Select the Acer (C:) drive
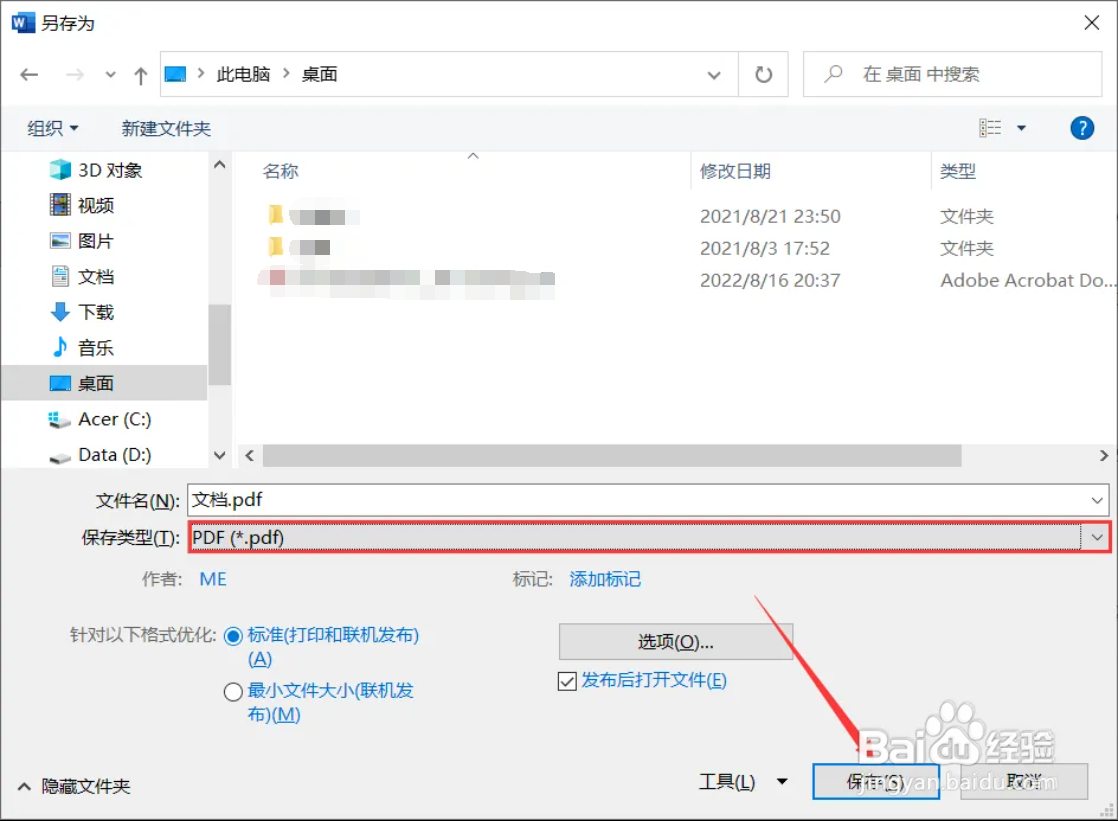The height and width of the screenshot is (821, 1118). point(112,419)
